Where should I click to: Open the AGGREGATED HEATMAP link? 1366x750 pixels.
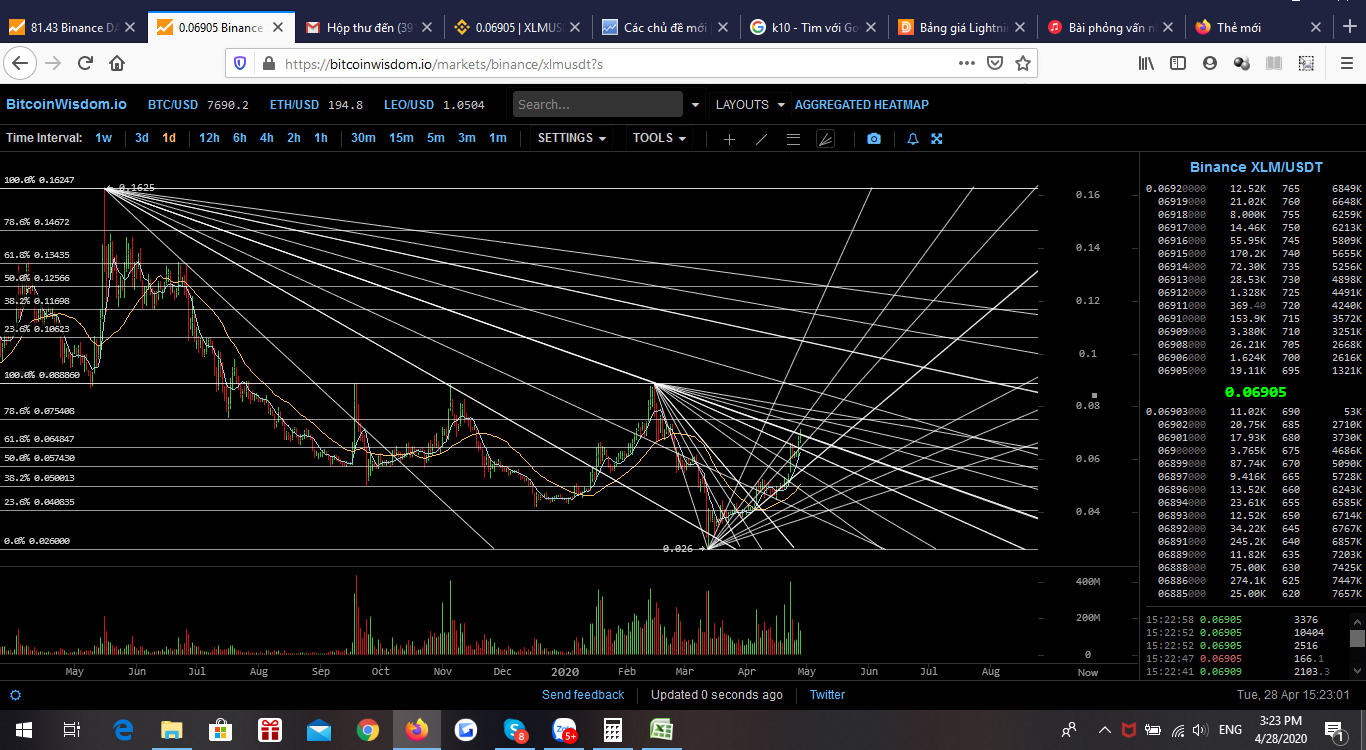(862, 104)
